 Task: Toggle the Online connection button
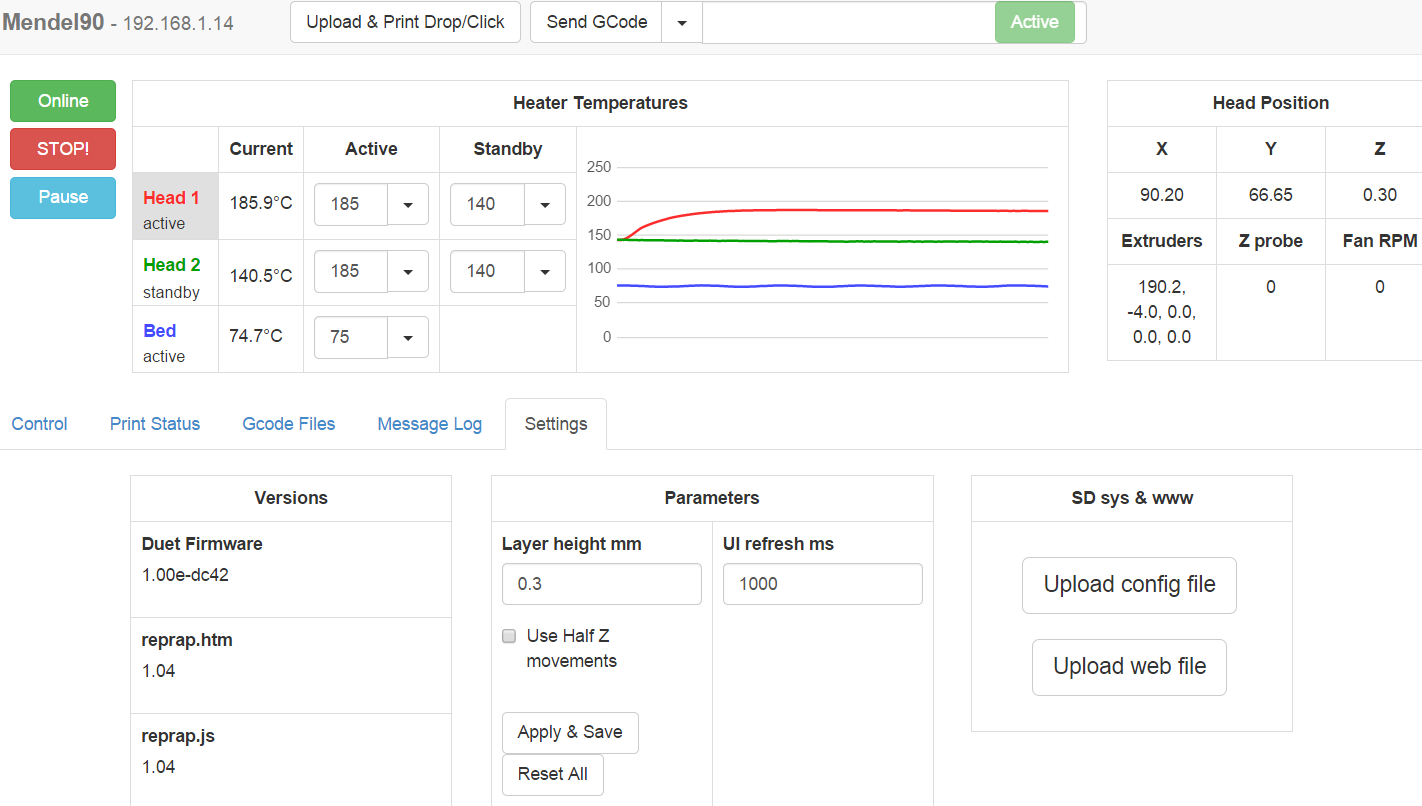[62, 101]
